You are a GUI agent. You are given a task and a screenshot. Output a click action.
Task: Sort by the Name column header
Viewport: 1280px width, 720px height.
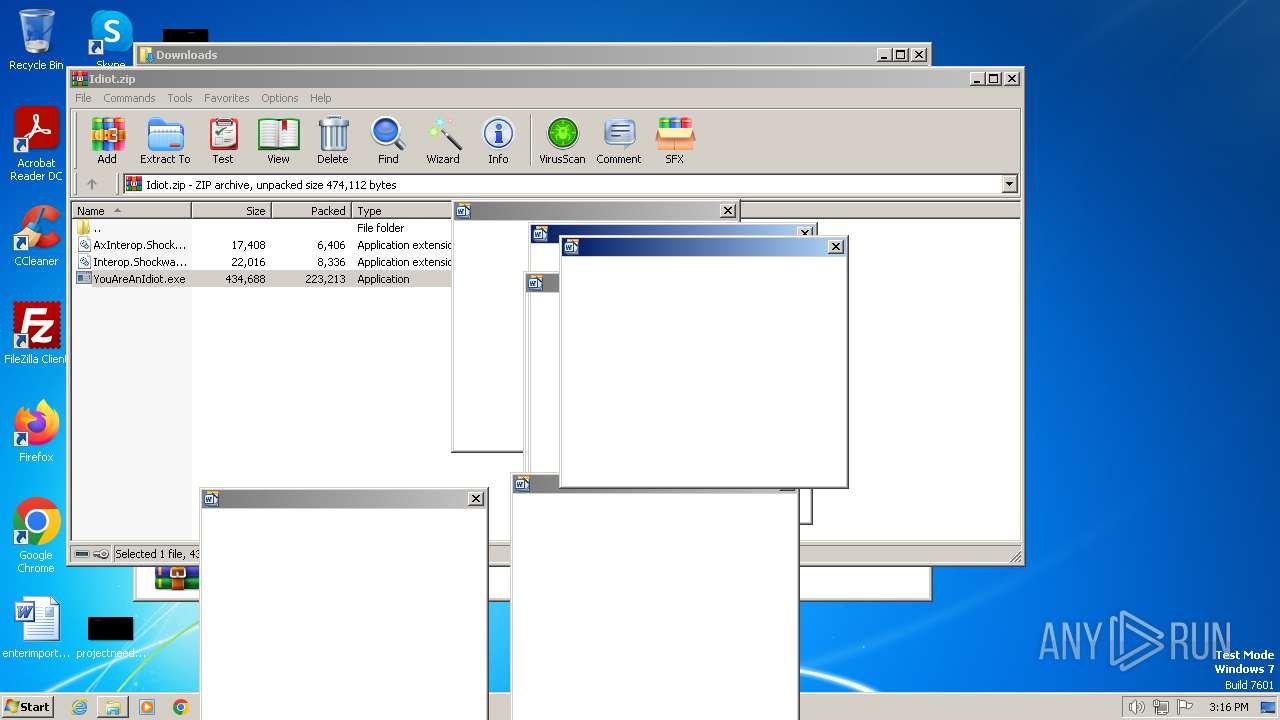[x=131, y=211]
